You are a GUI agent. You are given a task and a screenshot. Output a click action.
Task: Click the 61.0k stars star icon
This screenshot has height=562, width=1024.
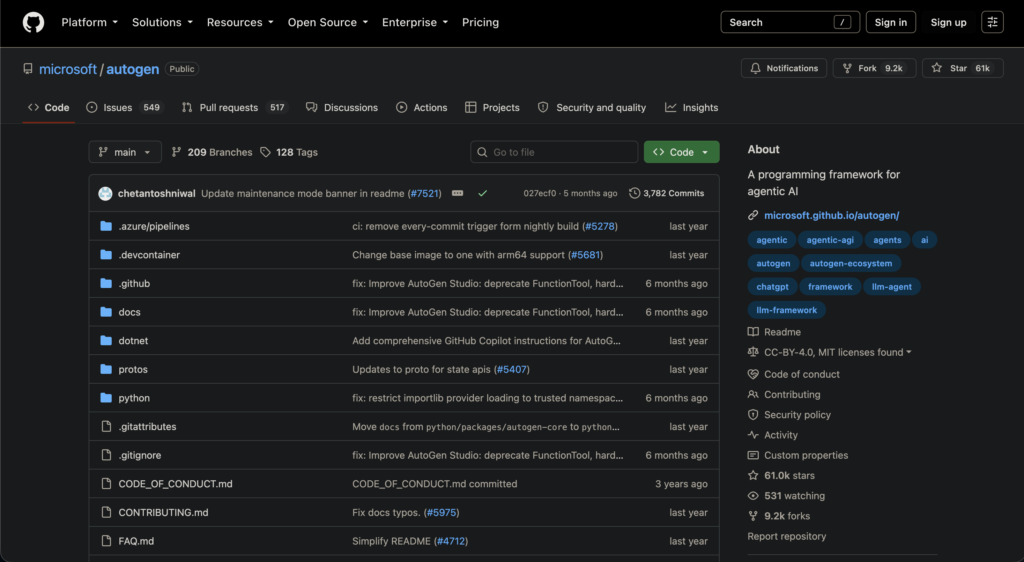pyautogui.click(x=753, y=475)
